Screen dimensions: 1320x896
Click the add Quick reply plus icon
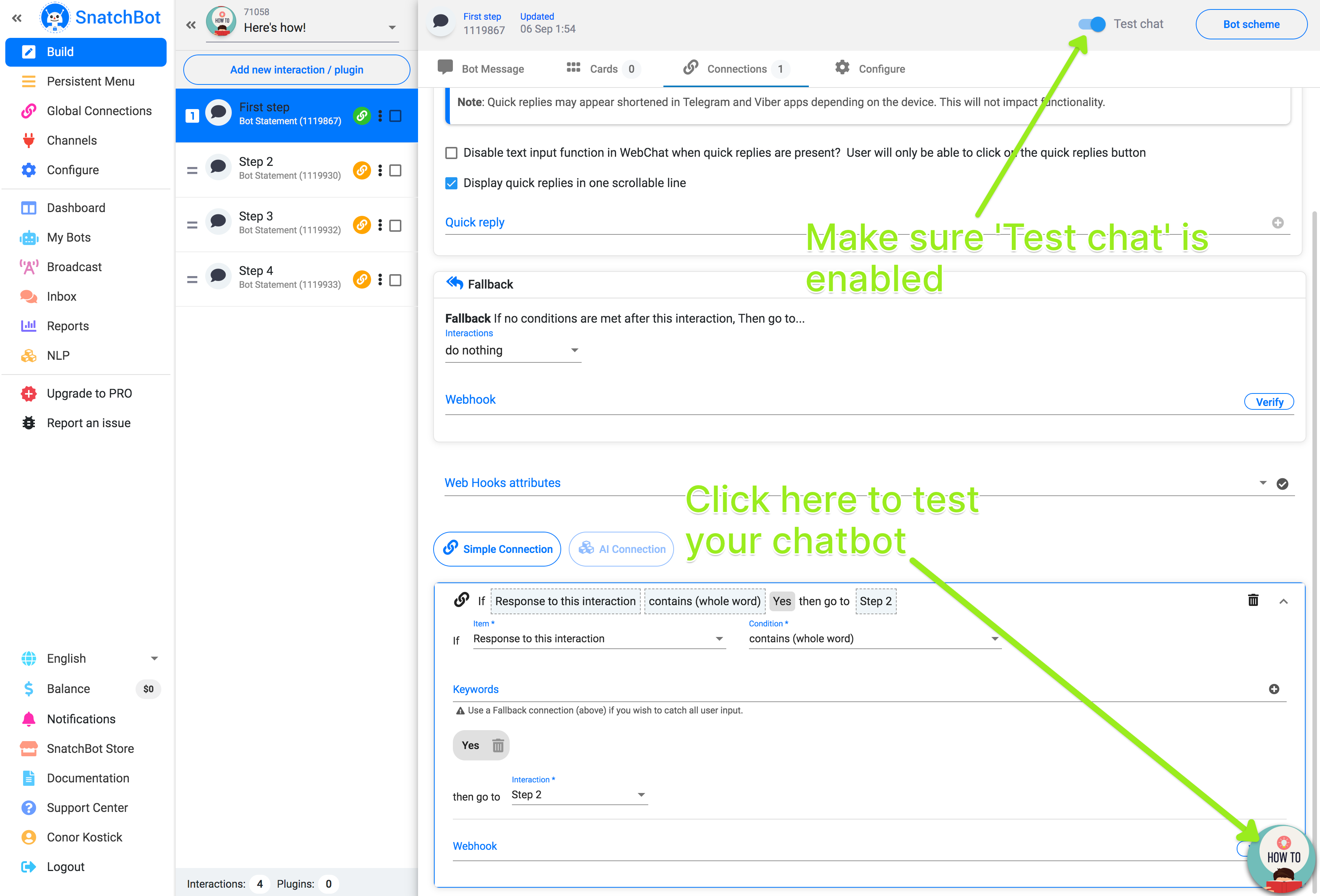tap(1278, 223)
